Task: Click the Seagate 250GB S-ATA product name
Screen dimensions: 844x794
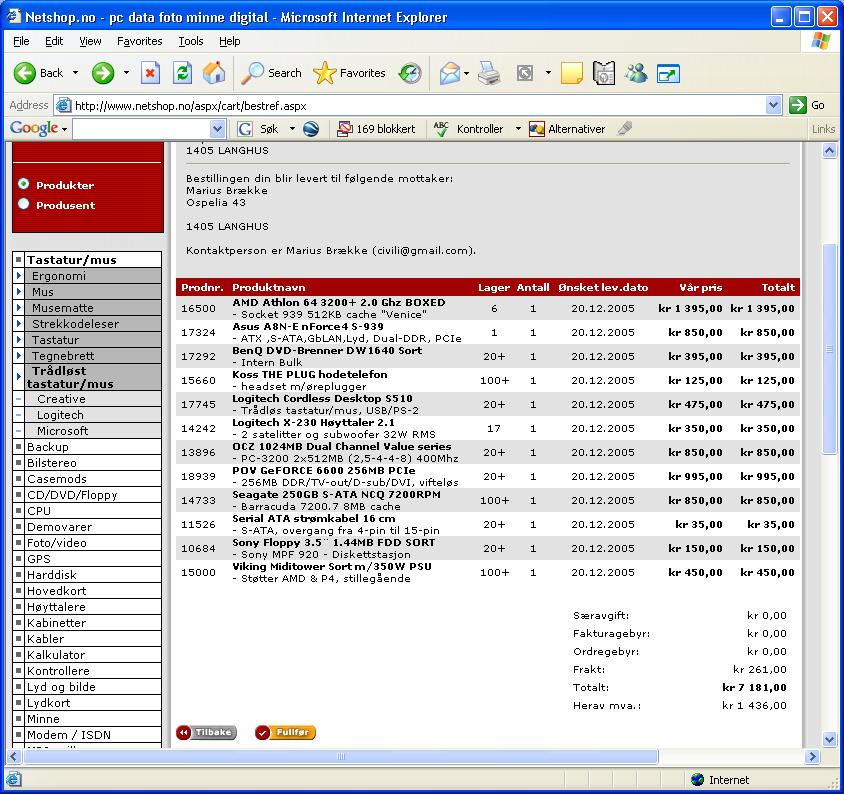Action: 336,495
